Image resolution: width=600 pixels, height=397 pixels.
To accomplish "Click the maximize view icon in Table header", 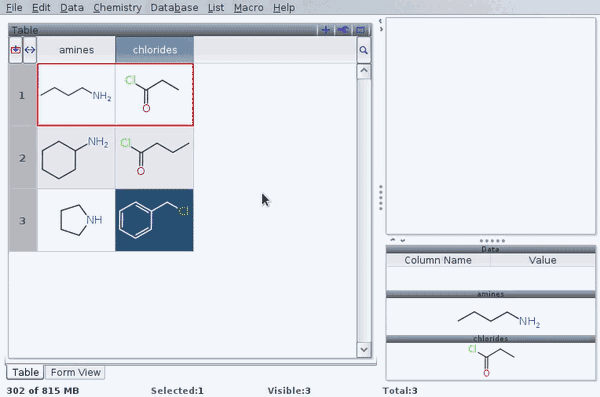I will 360,30.
